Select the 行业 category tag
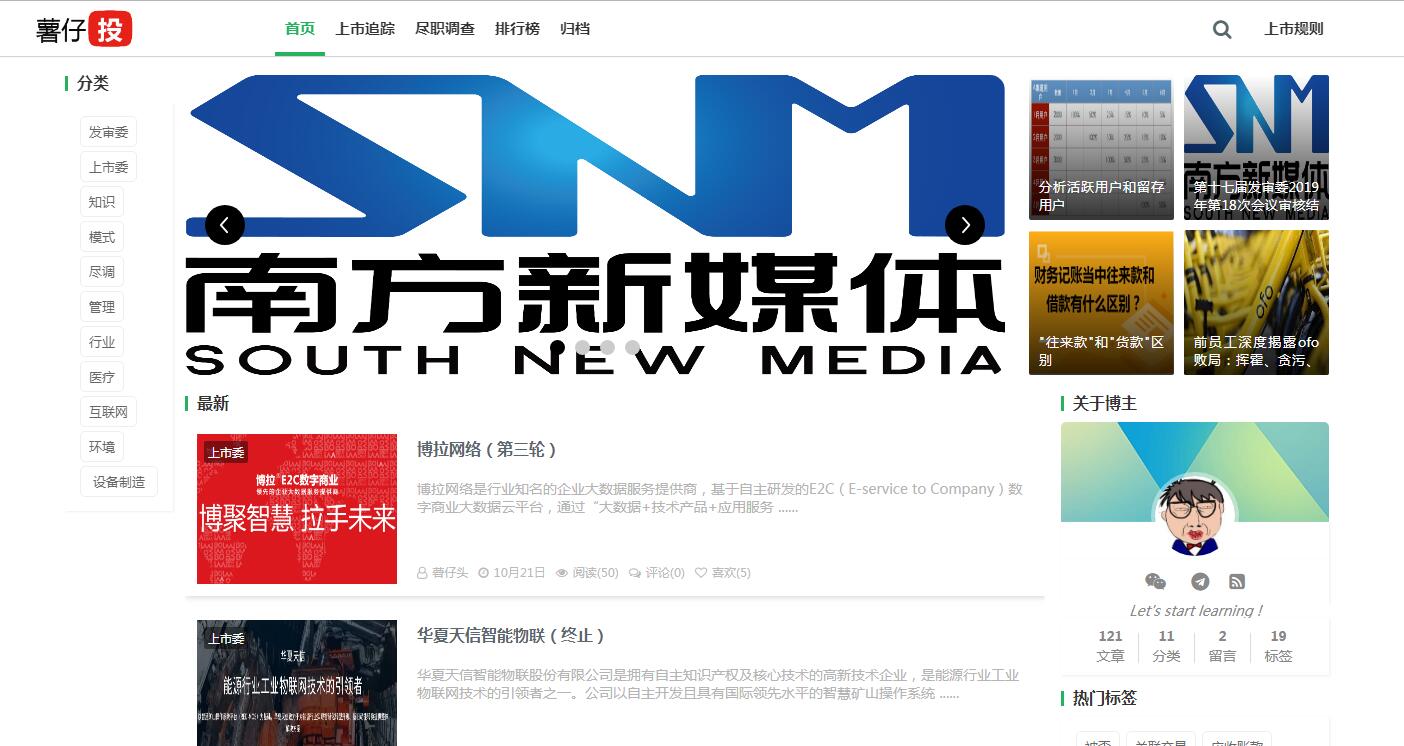This screenshot has height=746, width=1404. 102,342
